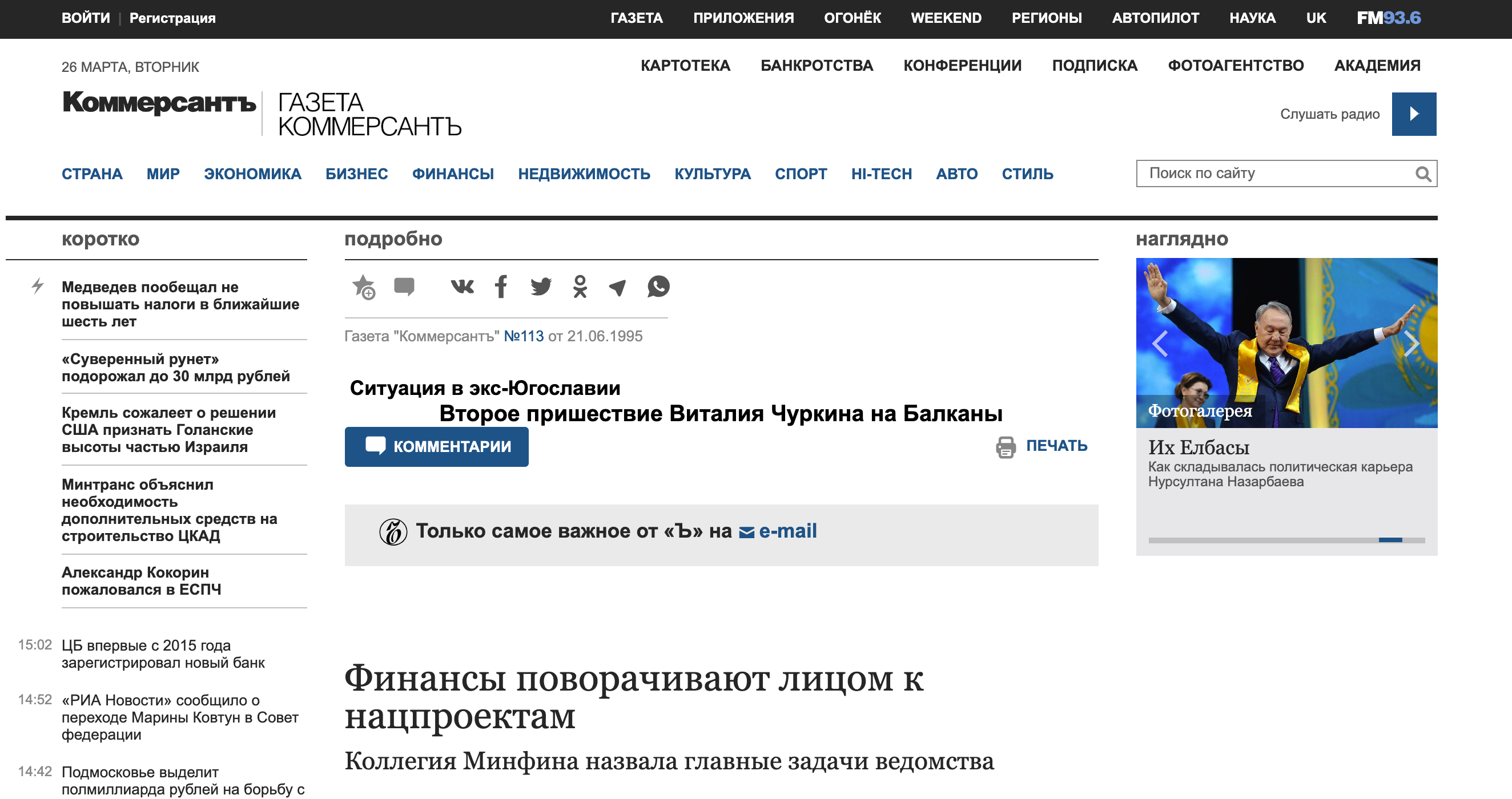The image size is (1512, 799).
Task: Open the КАРТОТЕКА menu item
Action: 685,66
